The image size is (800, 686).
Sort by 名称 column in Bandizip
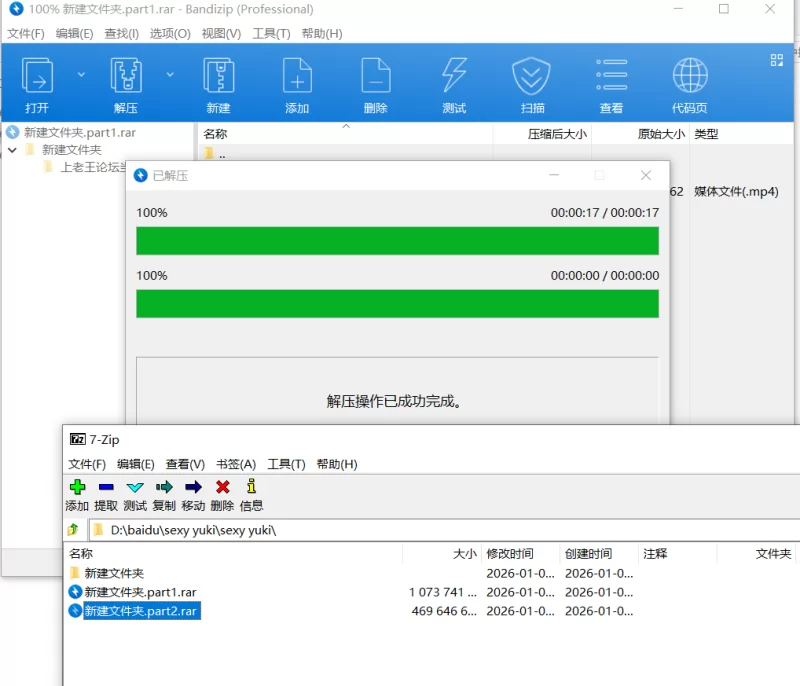(x=215, y=134)
